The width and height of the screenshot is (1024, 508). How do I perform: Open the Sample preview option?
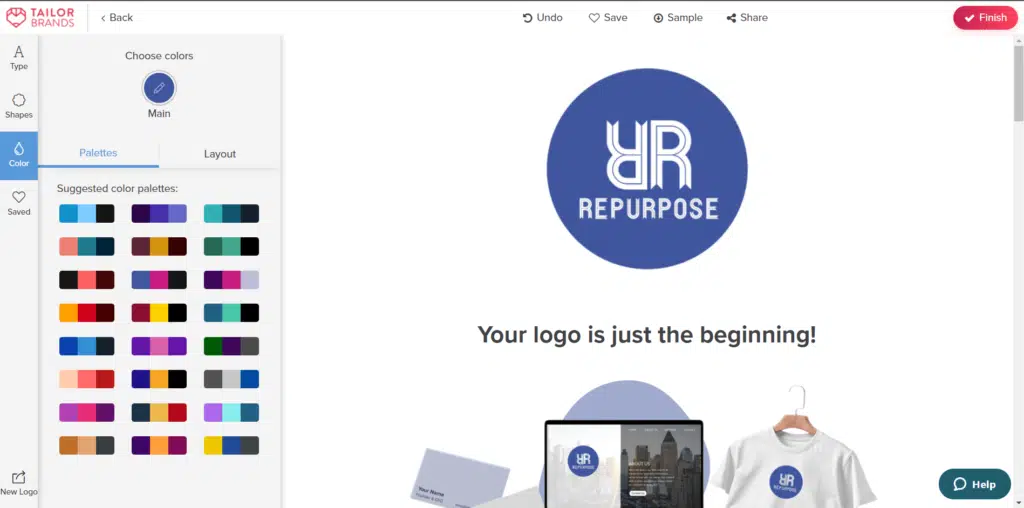(678, 18)
